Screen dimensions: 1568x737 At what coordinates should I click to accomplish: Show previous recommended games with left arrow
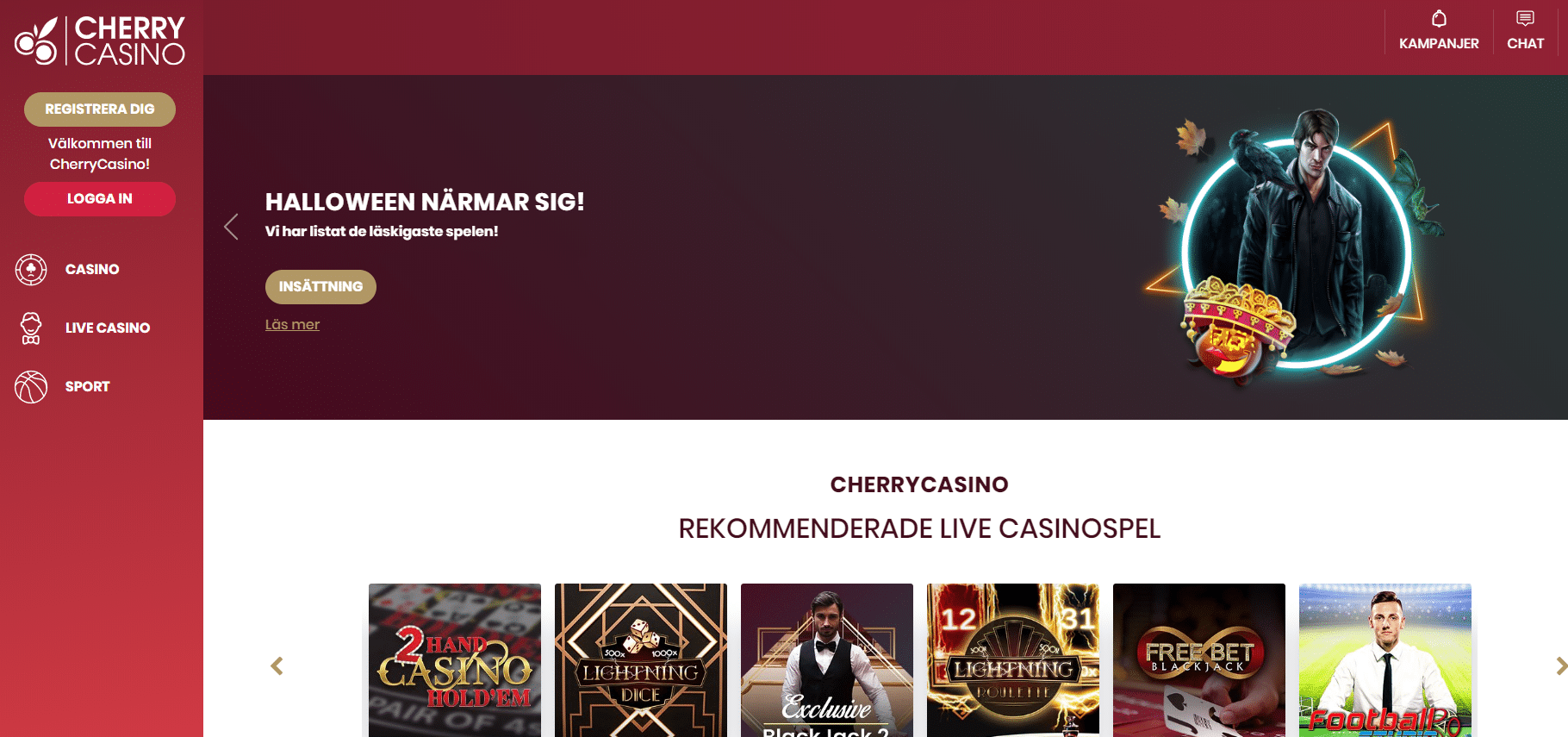pos(277,665)
